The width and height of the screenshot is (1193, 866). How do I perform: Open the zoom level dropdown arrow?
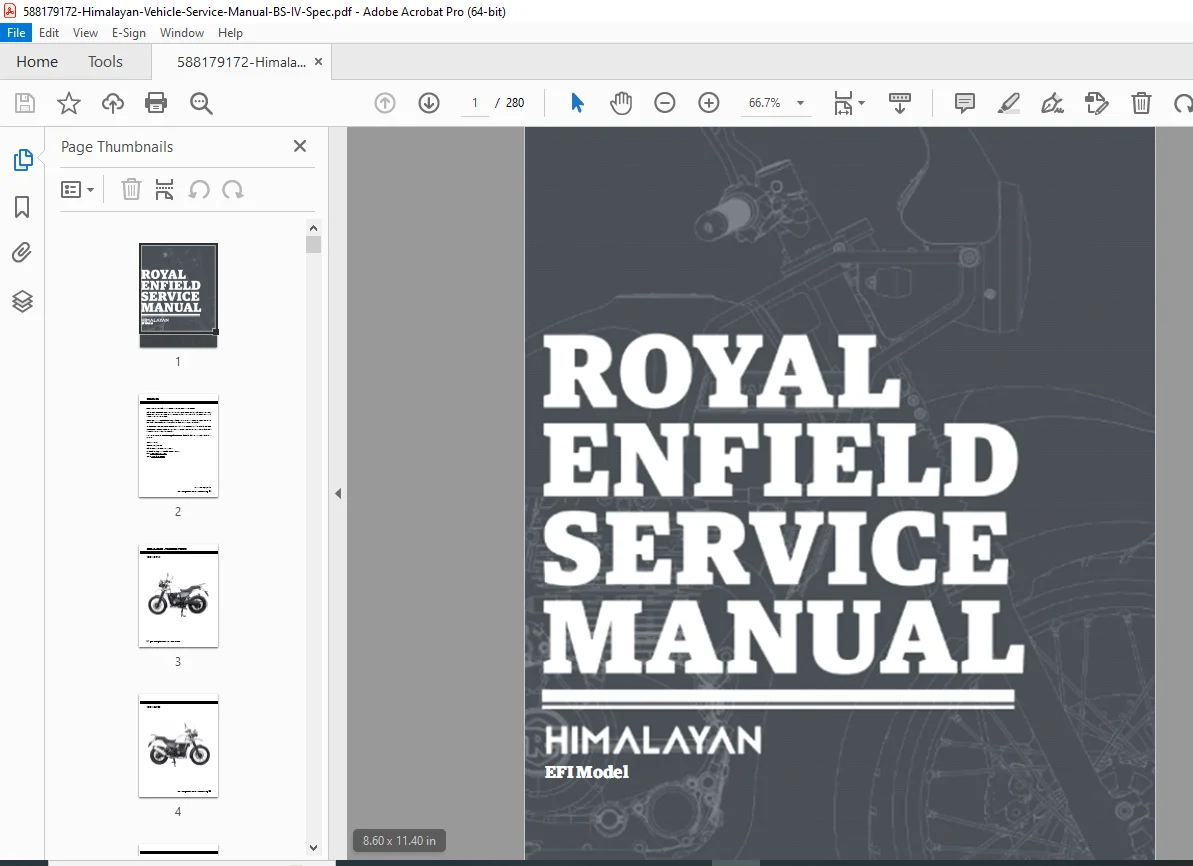[x=800, y=103]
